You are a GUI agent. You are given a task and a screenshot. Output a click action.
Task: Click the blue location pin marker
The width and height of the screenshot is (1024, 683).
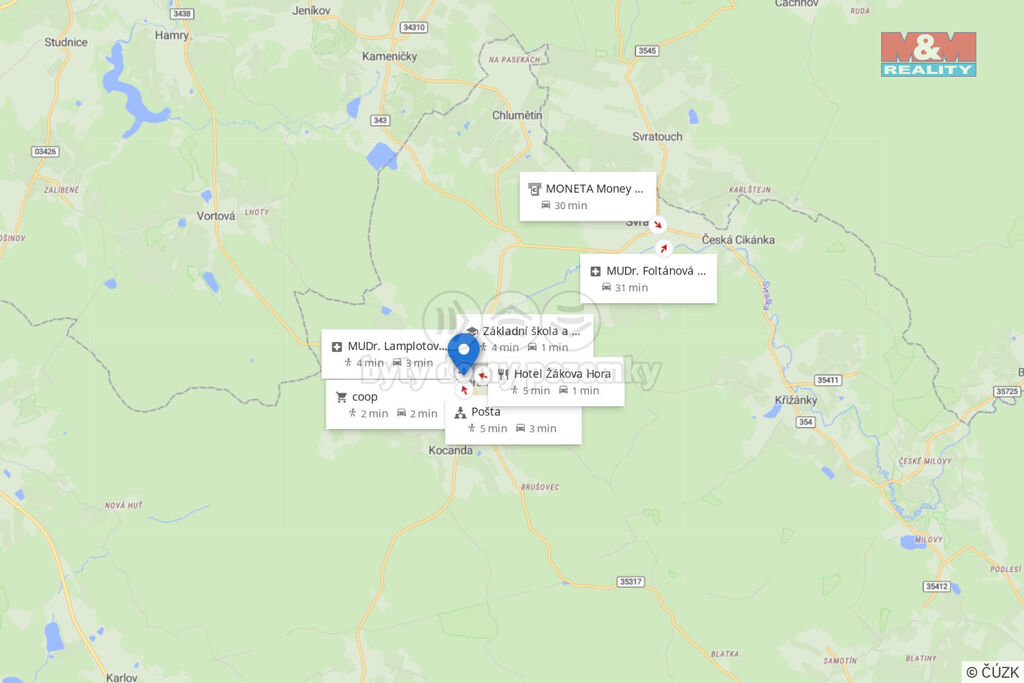[x=464, y=353]
